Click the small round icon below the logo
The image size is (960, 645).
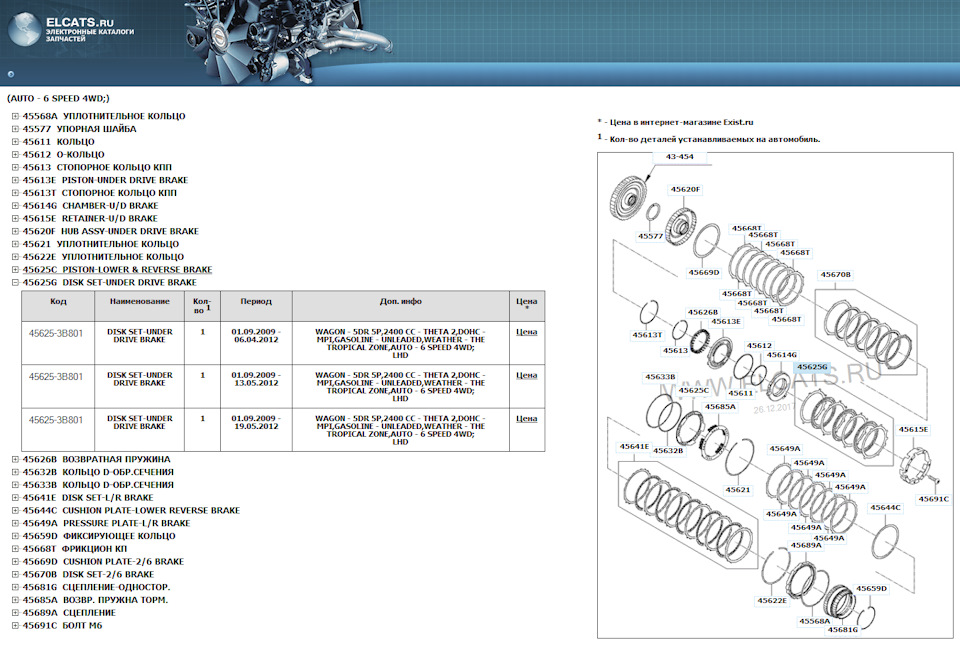pos(10,73)
